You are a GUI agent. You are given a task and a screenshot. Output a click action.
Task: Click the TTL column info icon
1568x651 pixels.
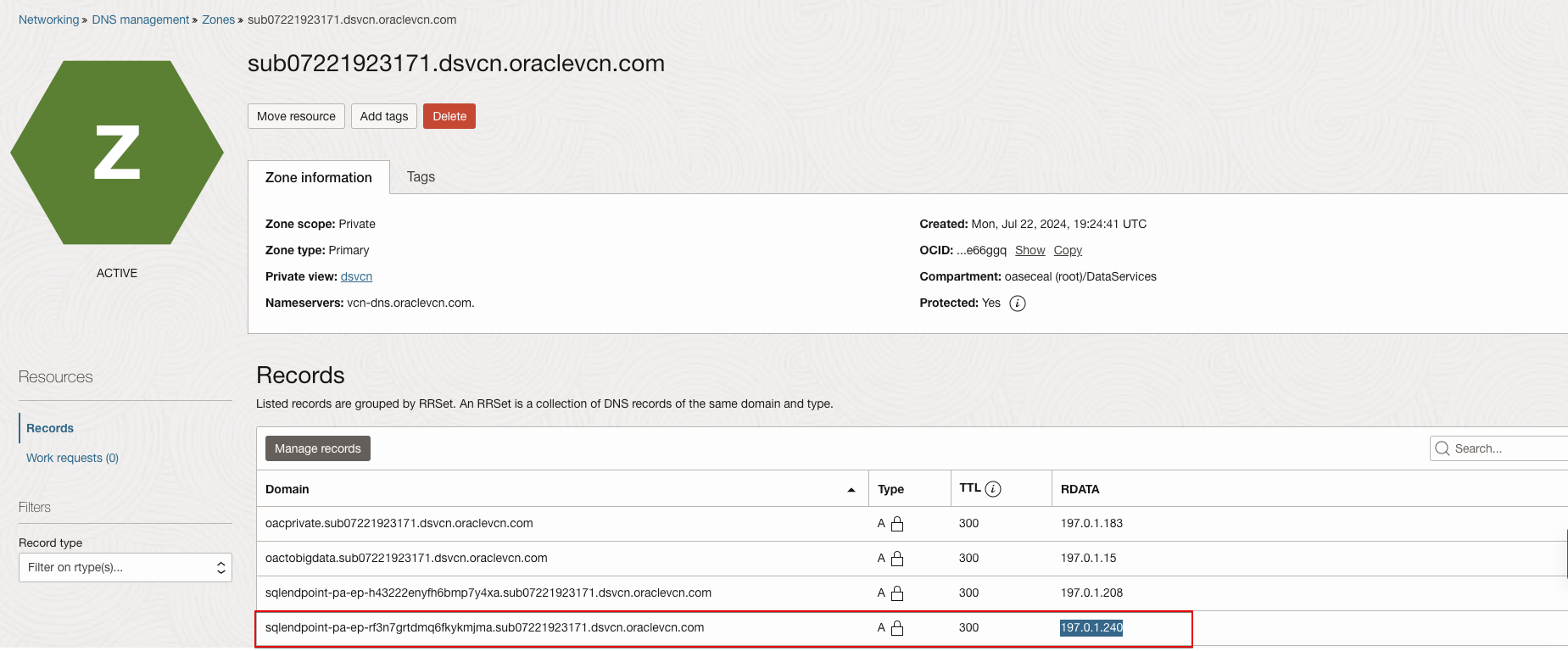(993, 489)
